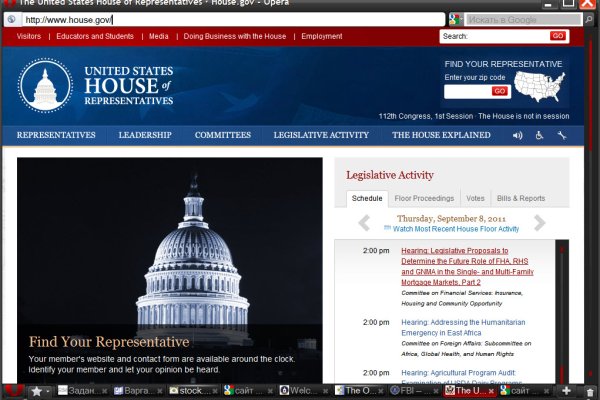The image size is (600, 400).
Task: Click the House Capitol seal logo
Action: pyautogui.click(x=45, y=86)
